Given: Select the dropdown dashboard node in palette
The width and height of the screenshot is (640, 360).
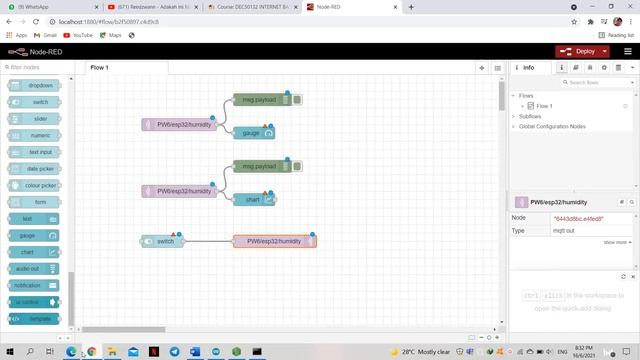Looking at the screenshot, I should pos(34,85).
